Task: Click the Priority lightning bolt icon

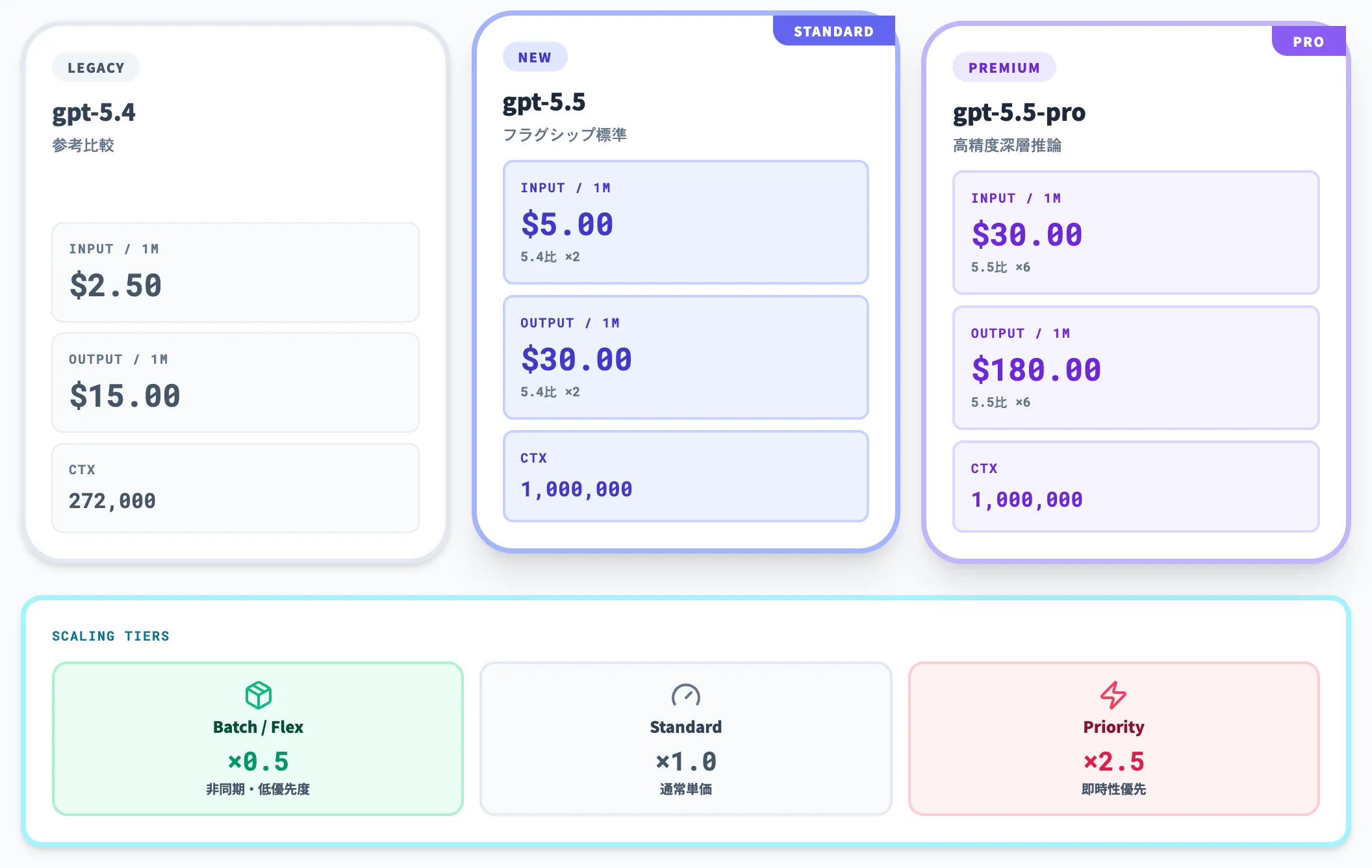Action: pos(1113,695)
